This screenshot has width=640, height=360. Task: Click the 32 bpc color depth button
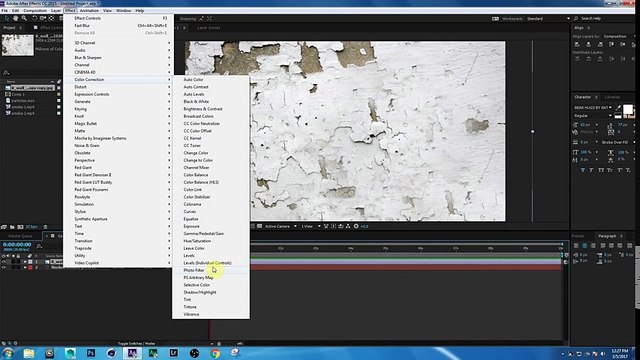tap(31, 227)
